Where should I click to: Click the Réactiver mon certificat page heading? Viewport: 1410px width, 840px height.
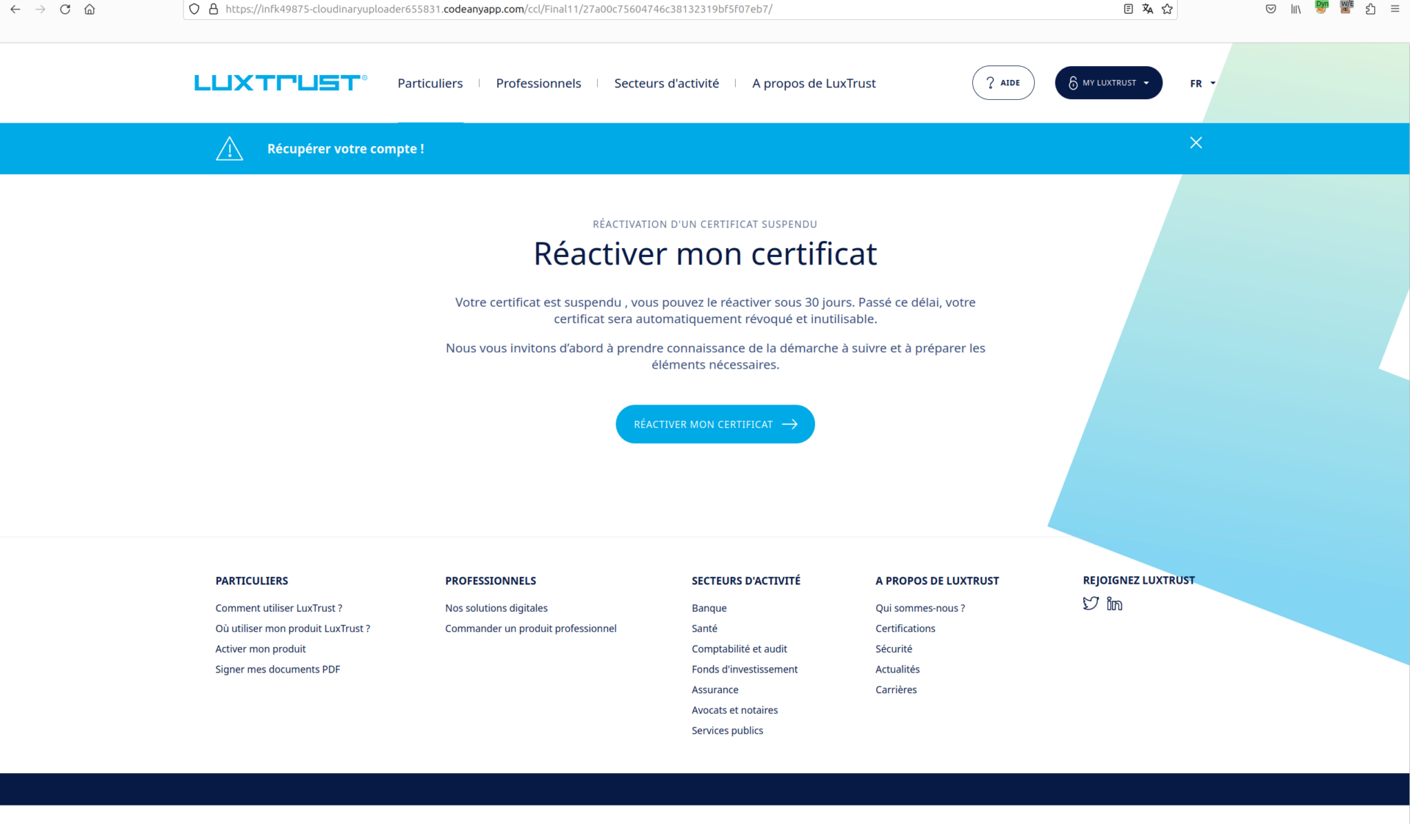[705, 254]
